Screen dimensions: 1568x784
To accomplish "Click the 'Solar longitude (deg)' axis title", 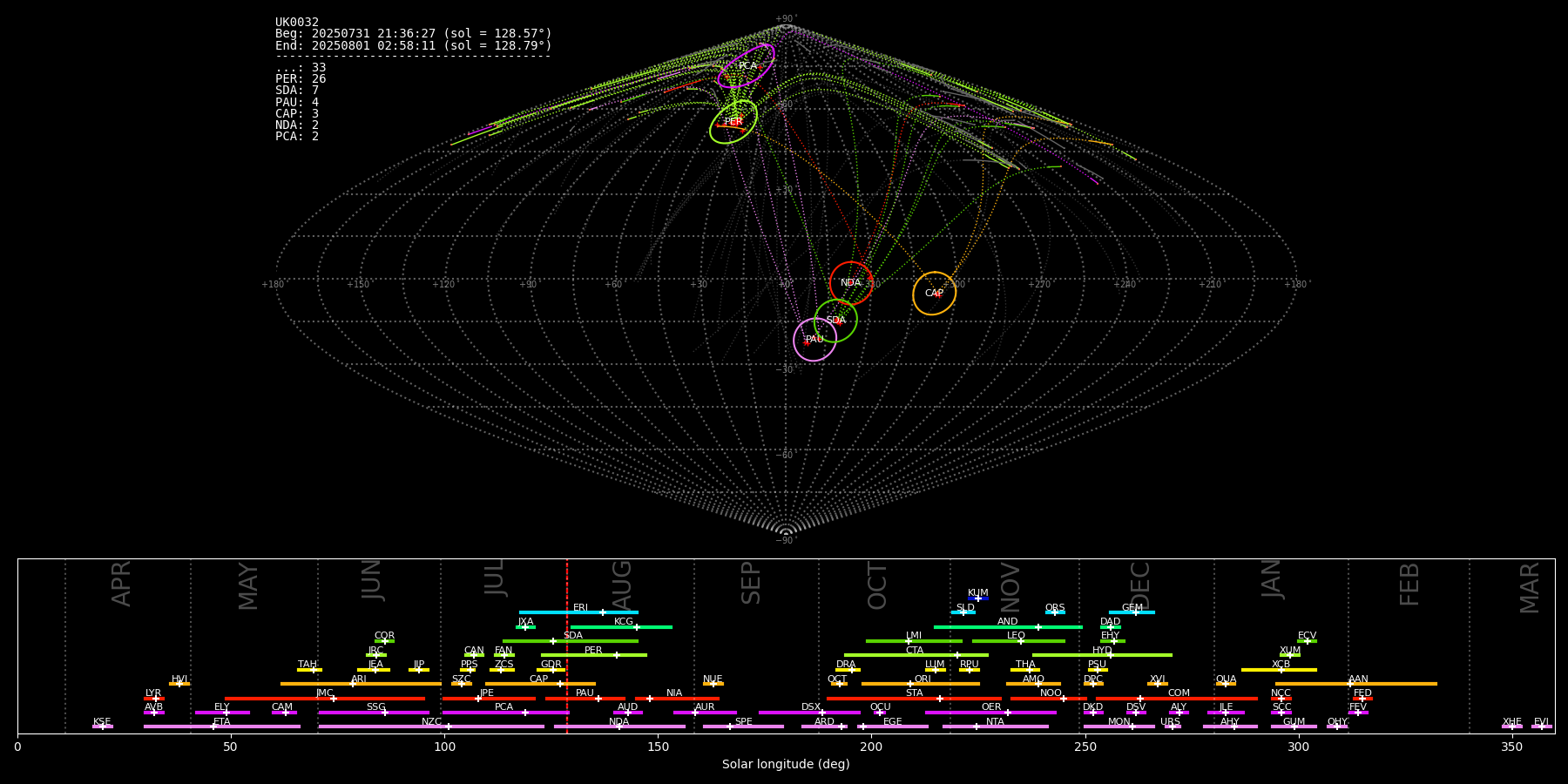I will point(786,765).
